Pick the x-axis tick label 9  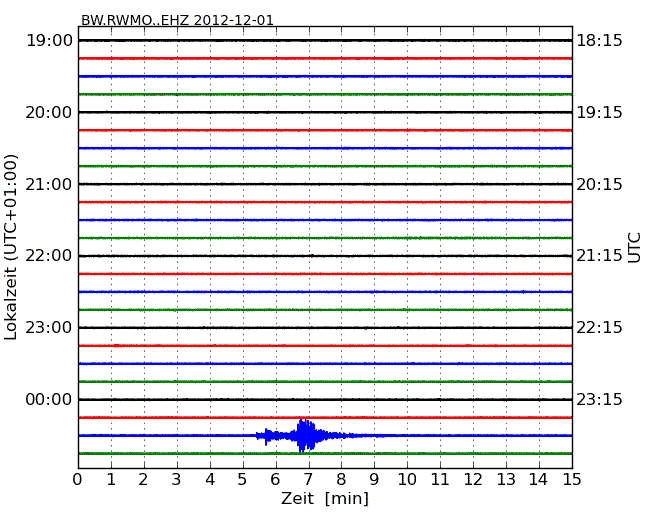coord(374,479)
